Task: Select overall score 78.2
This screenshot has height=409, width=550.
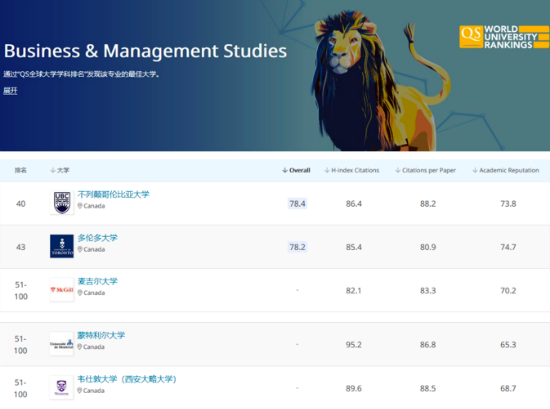Action: pyautogui.click(x=297, y=247)
